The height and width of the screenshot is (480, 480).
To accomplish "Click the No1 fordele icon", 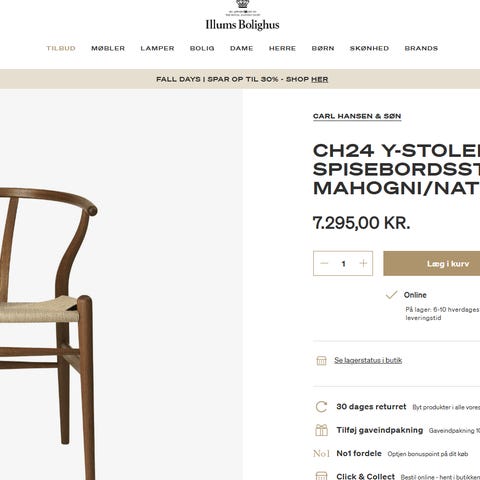I will pos(321,453).
